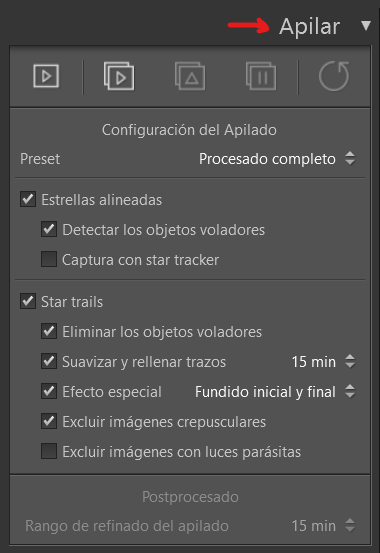Toggle the Efecto especial checkbox
The image size is (380, 553).
[49, 391]
